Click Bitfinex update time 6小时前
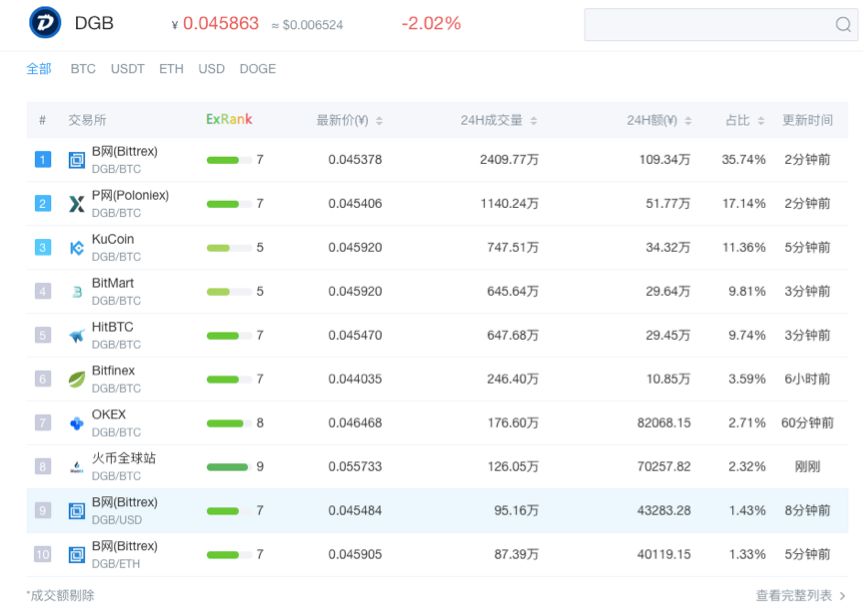The image size is (864, 609). coord(807,379)
